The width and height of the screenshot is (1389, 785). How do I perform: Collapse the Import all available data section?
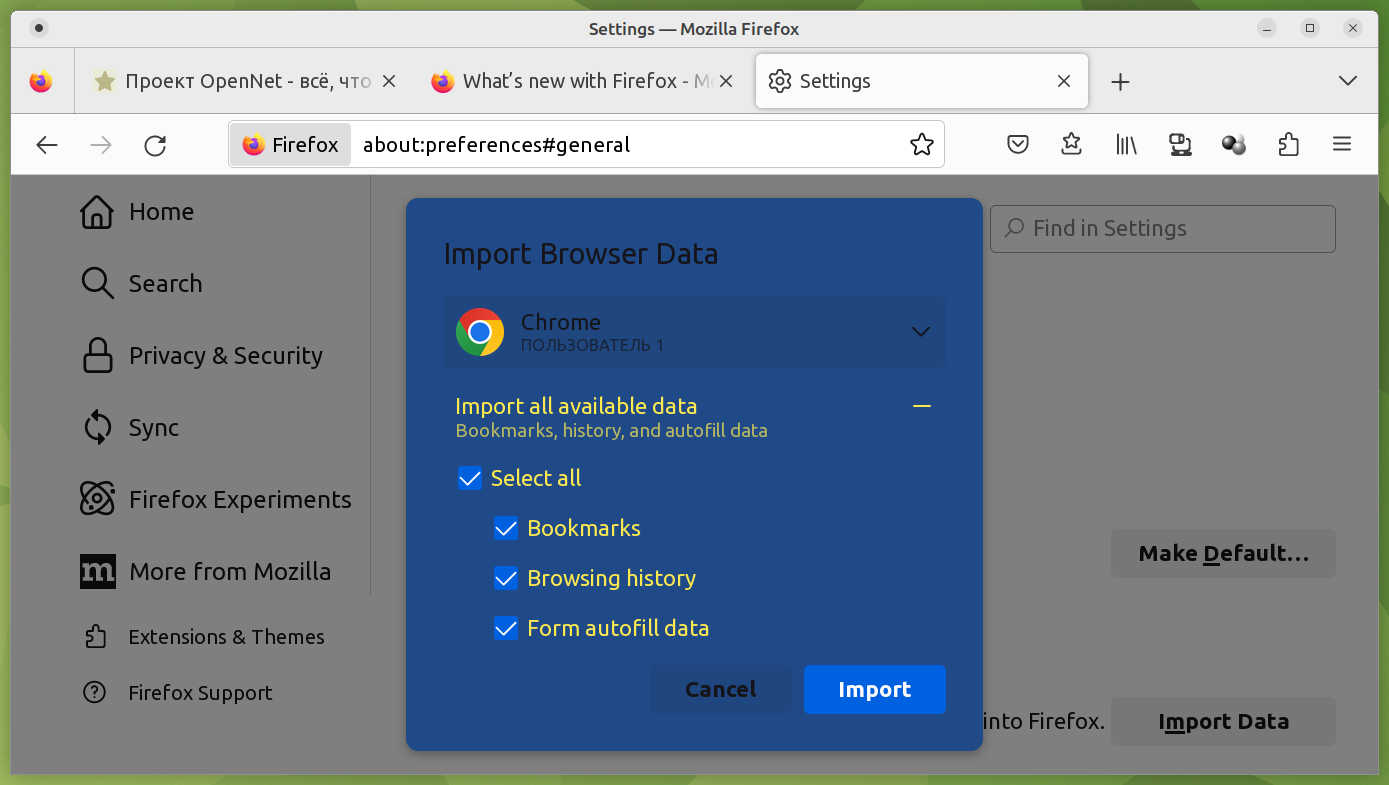click(x=922, y=406)
